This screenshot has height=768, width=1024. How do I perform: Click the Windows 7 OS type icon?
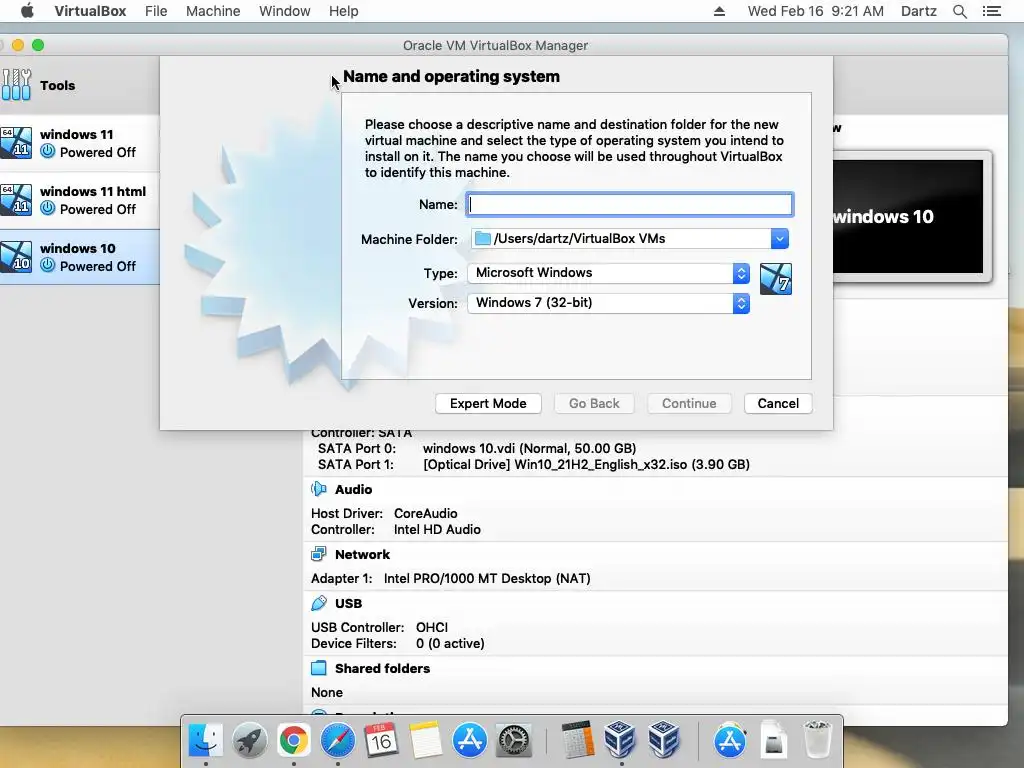click(776, 279)
